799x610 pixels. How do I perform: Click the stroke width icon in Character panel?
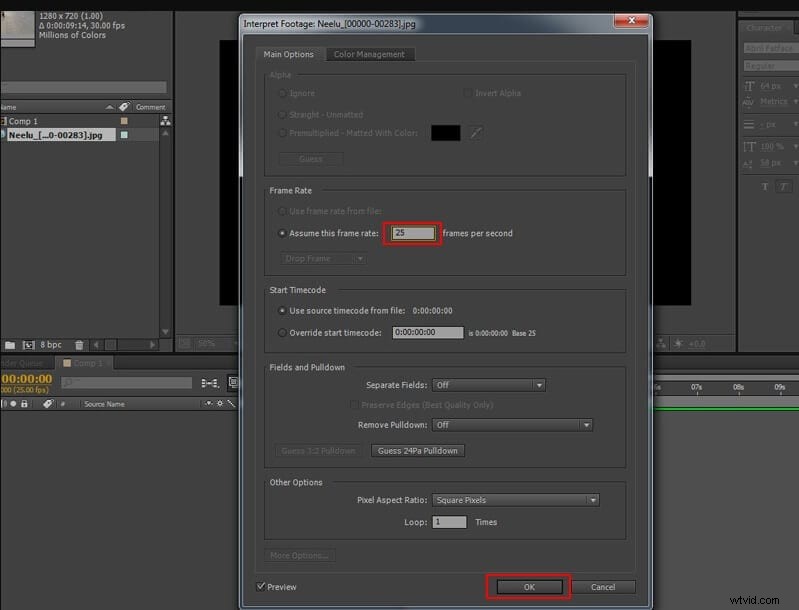(749, 124)
